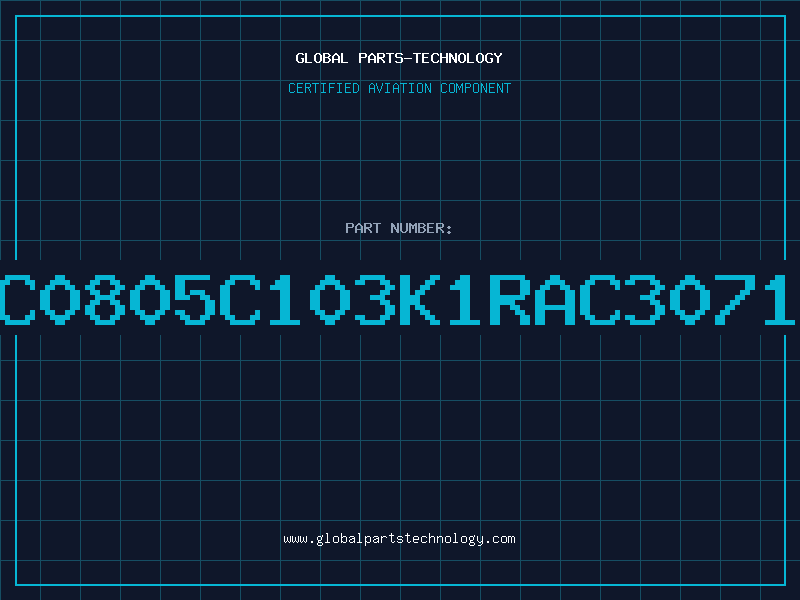
Task: Open the www.globalpartstechnology.com website link
Action: 399,539
